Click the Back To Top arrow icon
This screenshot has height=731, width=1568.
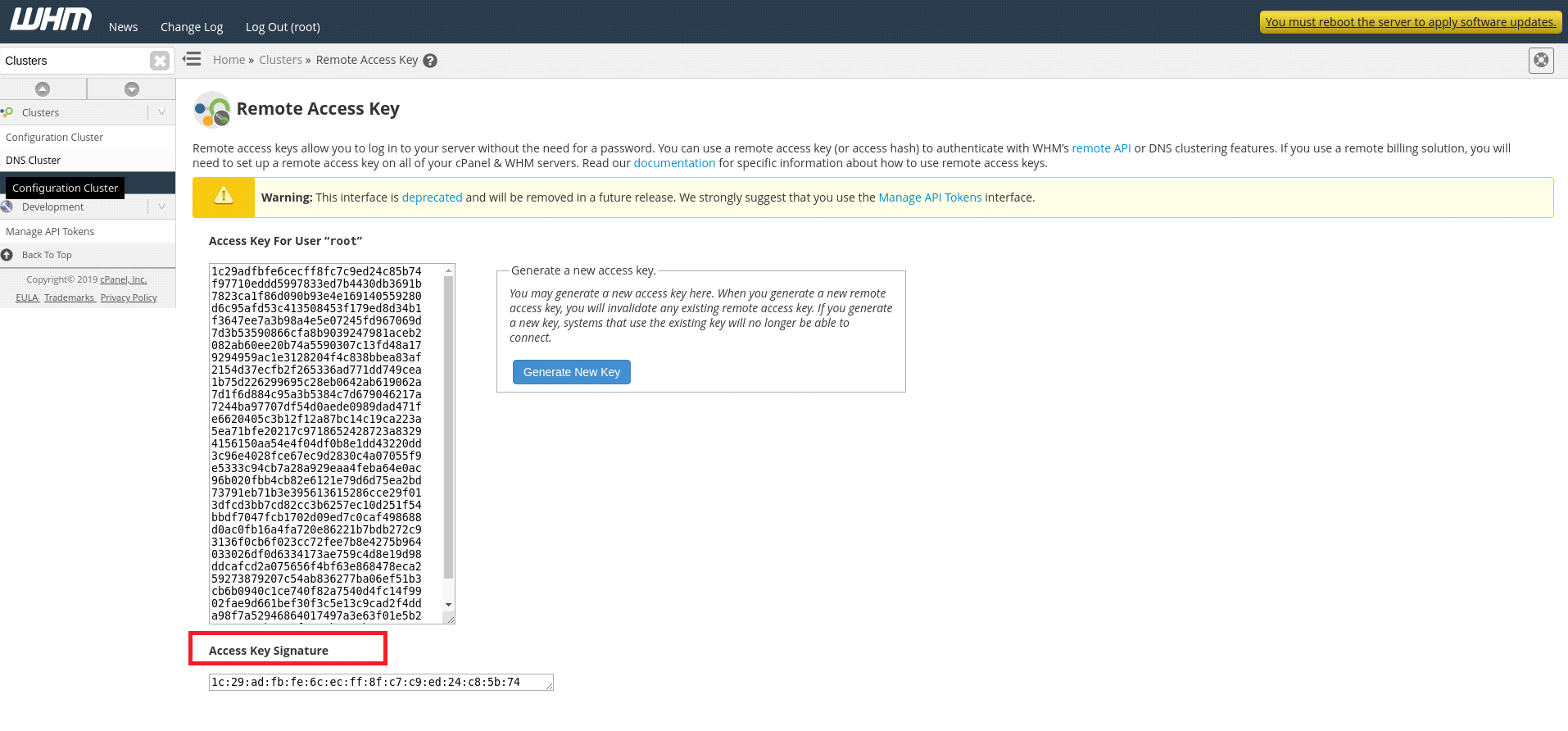point(7,255)
